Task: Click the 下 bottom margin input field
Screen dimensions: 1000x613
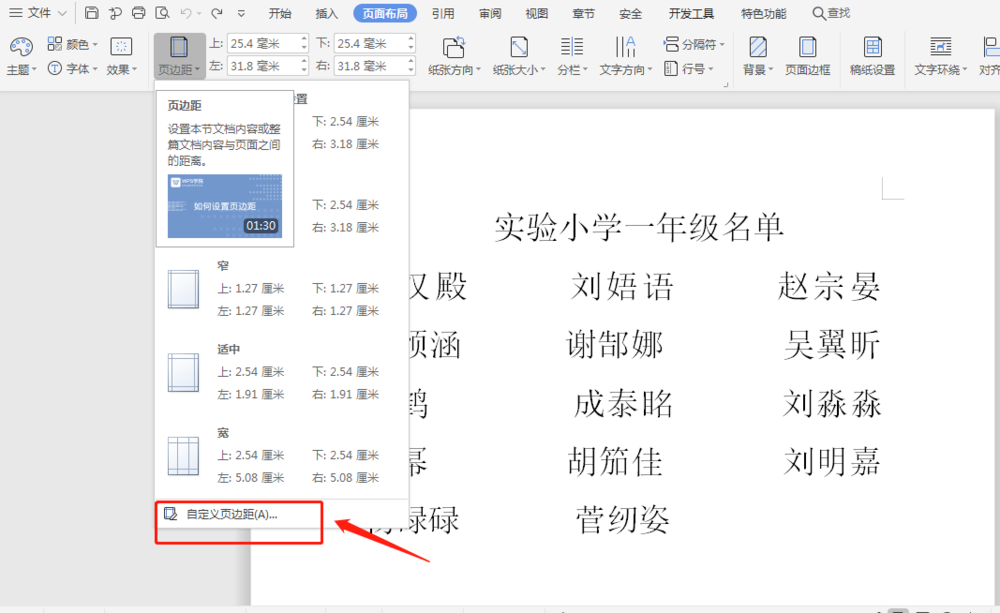Action: pyautogui.click(x=371, y=43)
